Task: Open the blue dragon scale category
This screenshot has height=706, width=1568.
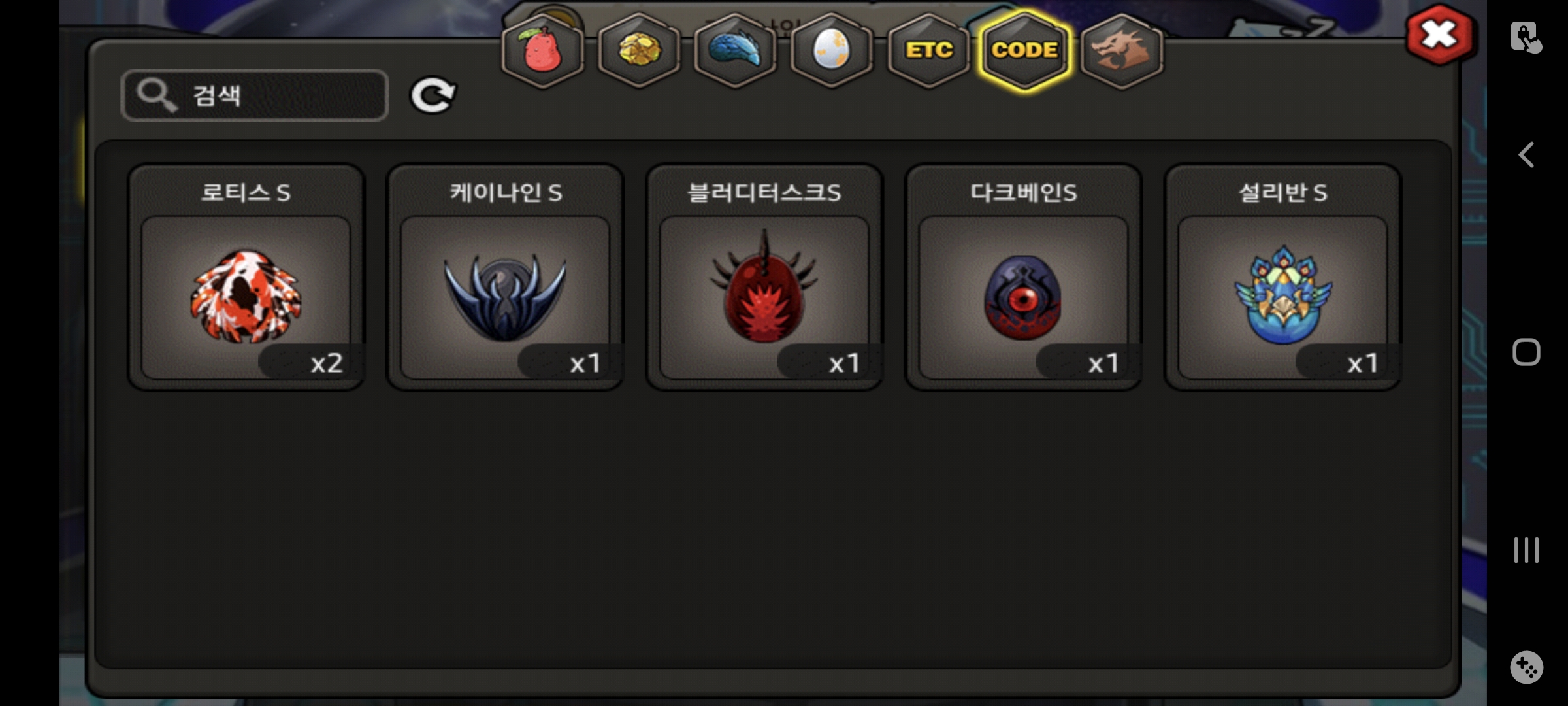Action: coord(735,50)
